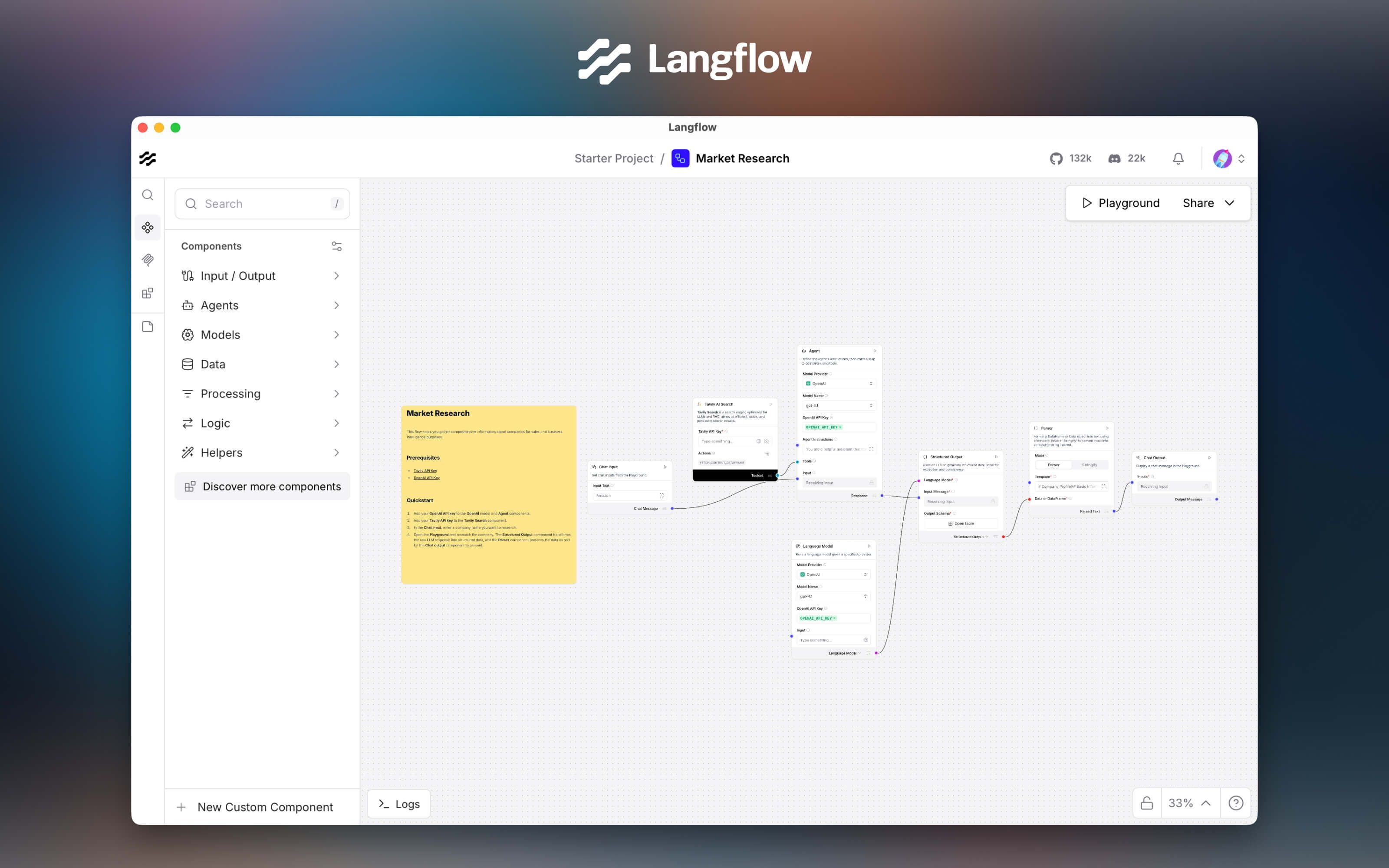Toggle component filter settings sliders icon
The width and height of the screenshot is (1389, 868).
pyautogui.click(x=336, y=246)
